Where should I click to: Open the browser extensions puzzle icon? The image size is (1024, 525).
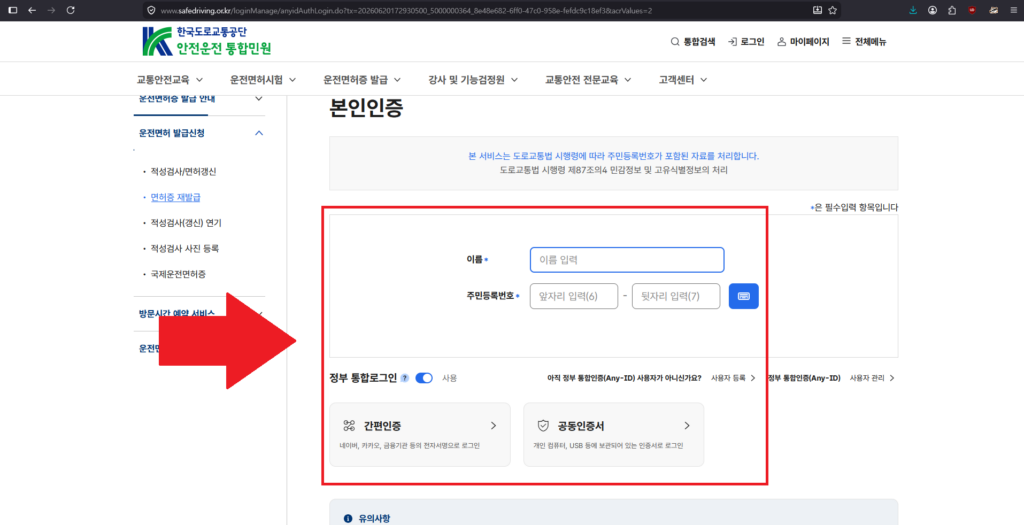(952, 10)
